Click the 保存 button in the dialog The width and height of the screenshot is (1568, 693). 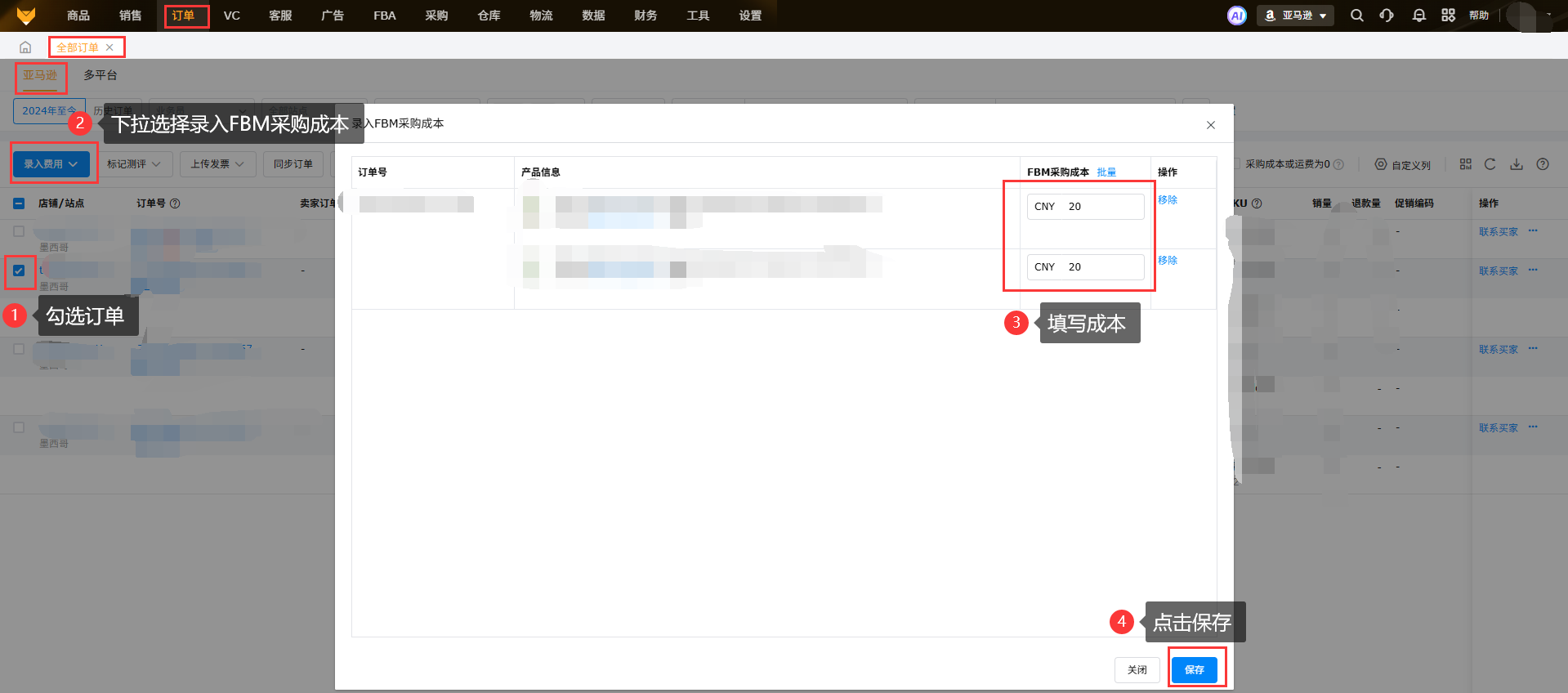click(1195, 670)
